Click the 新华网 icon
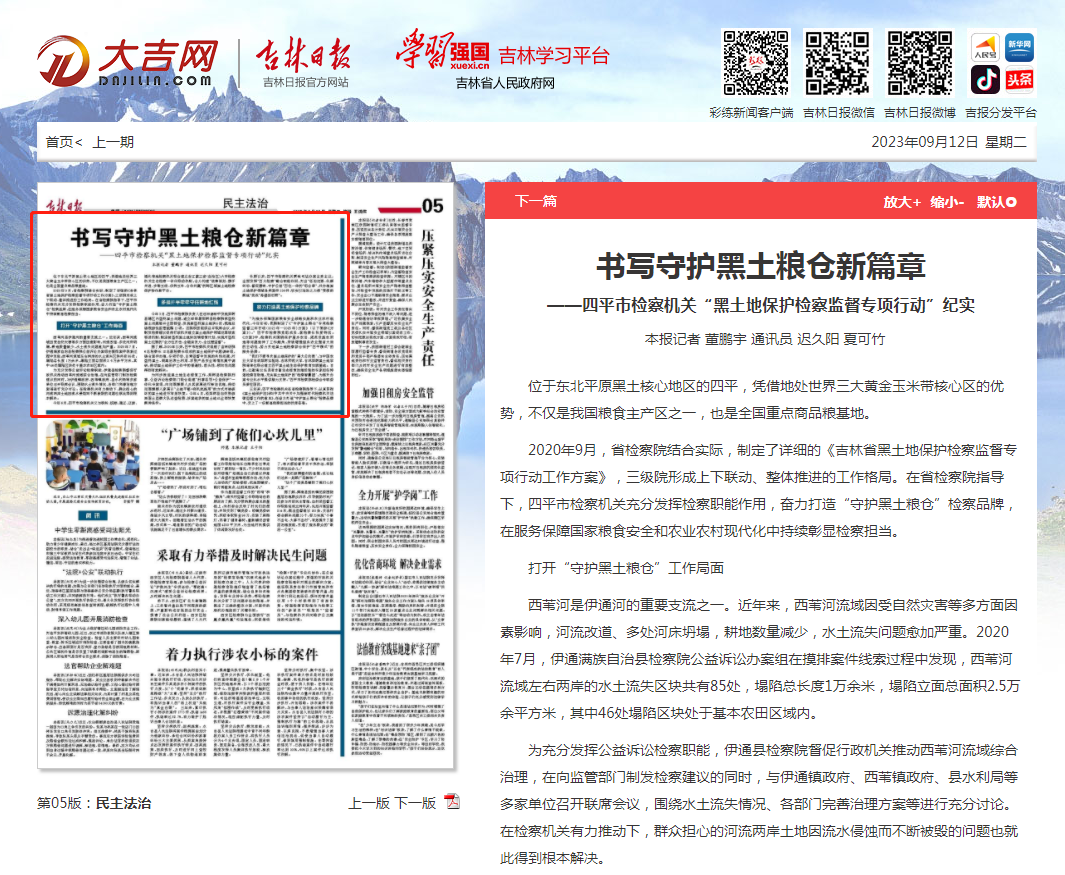The height and width of the screenshot is (875, 1065). tap(1019, 47)
